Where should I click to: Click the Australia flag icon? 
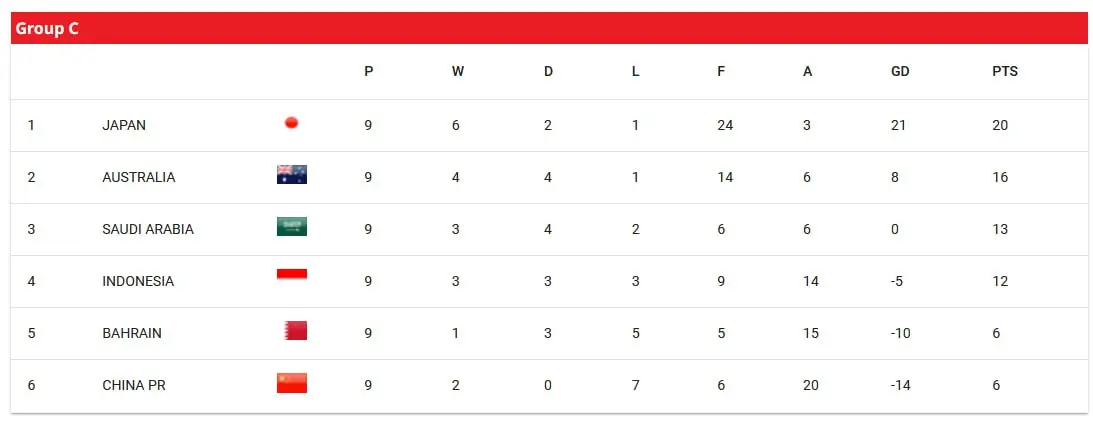click(291, 174)
